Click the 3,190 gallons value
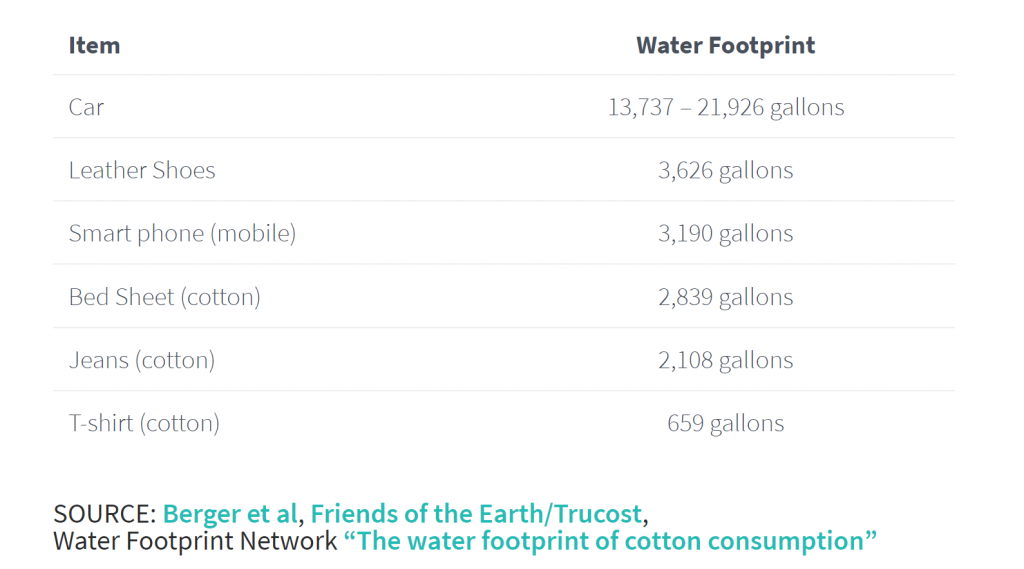Viewport: 1024px width, 569px height. (726, 234)
